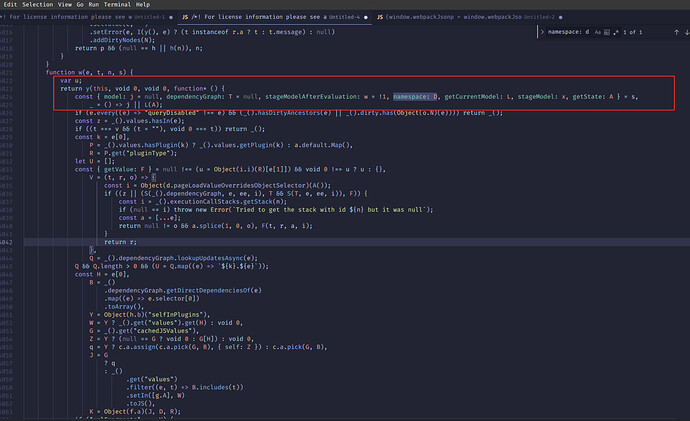The width and height of the screenshot is (690, 421).
Task: Click 'getCurrentModel: L' in destructuring line
Action: (x=478, y=97)
